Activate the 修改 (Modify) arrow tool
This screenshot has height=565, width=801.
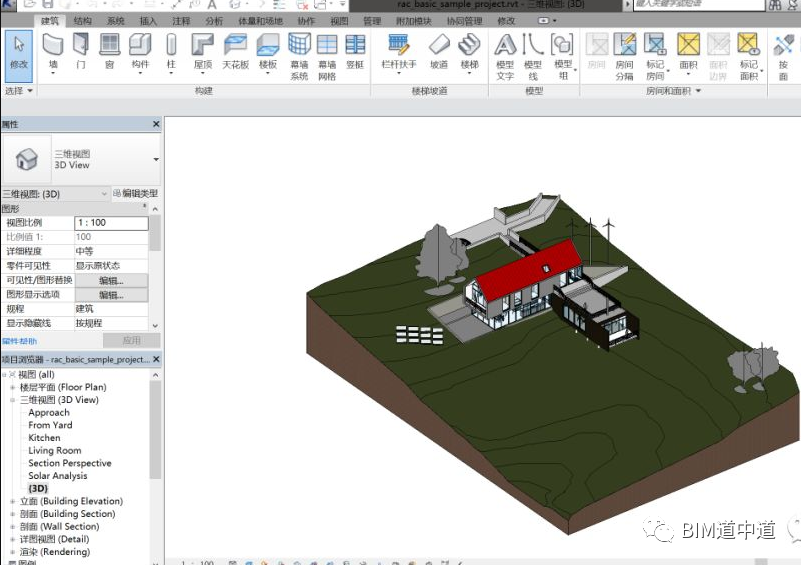click(x=19, y=55)
